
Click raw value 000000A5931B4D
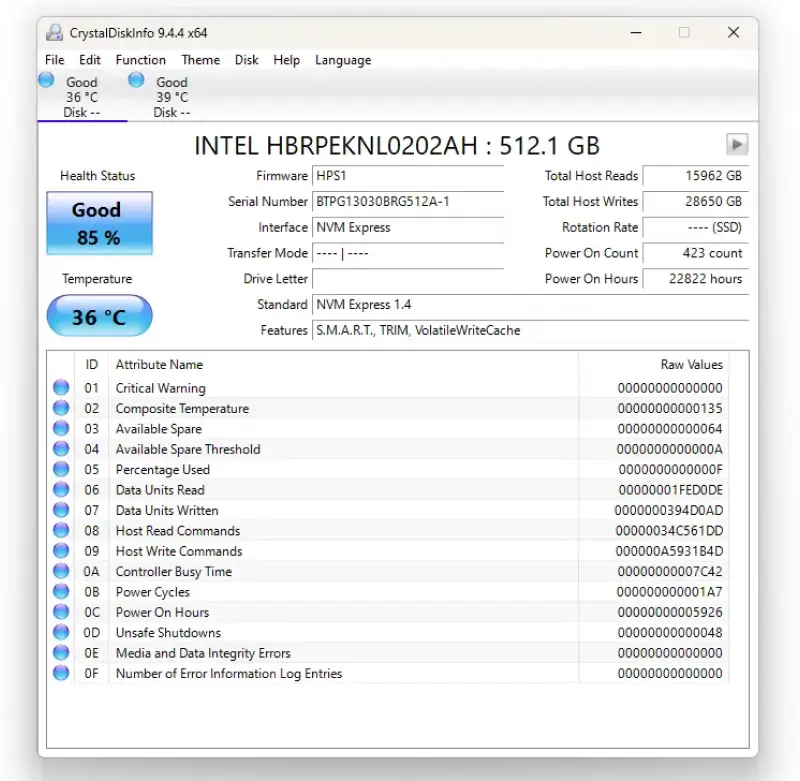click(669, 551)
